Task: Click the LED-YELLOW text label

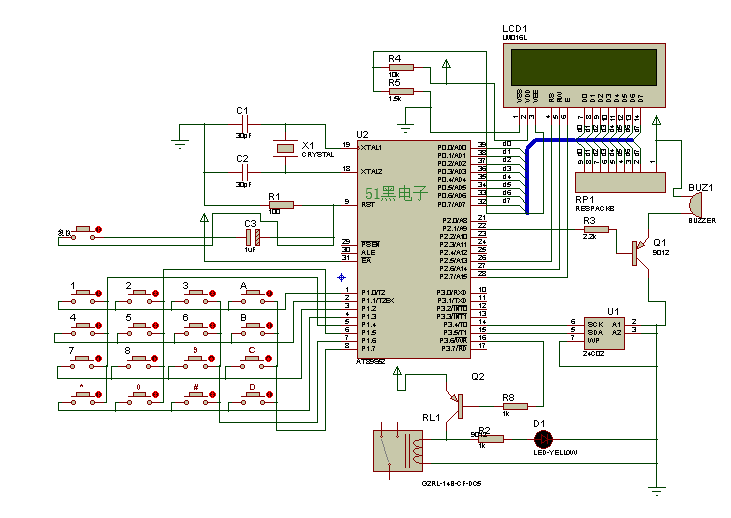Action: click(555, 452)
